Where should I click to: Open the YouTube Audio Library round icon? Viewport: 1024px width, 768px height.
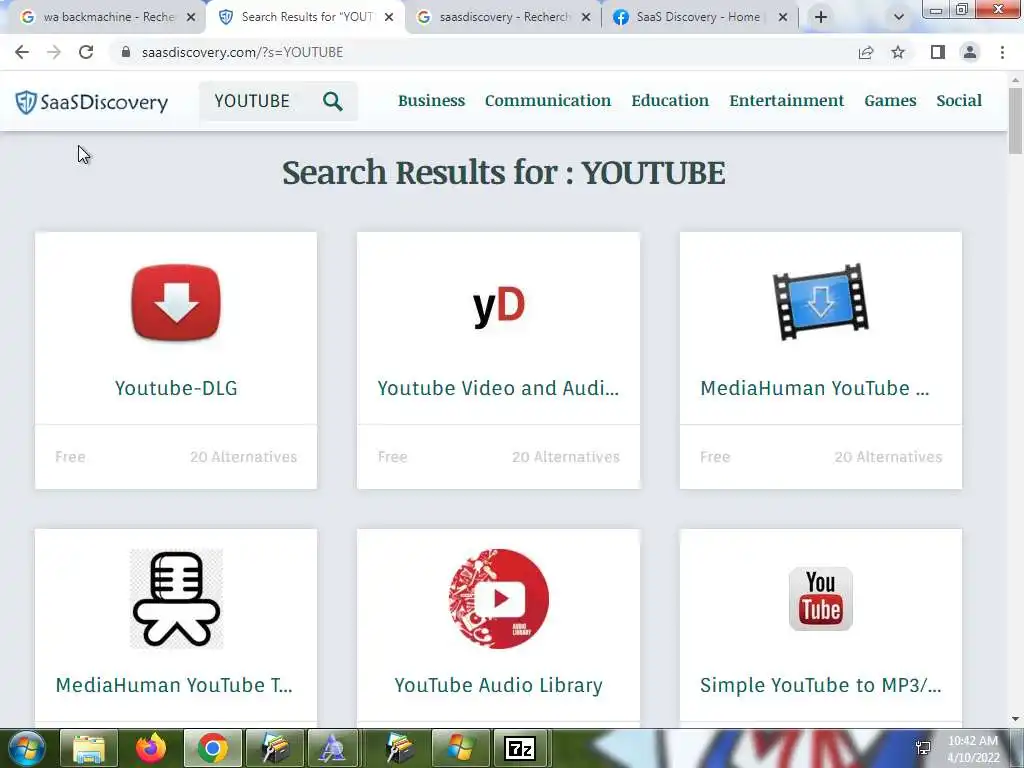point(498,599)
